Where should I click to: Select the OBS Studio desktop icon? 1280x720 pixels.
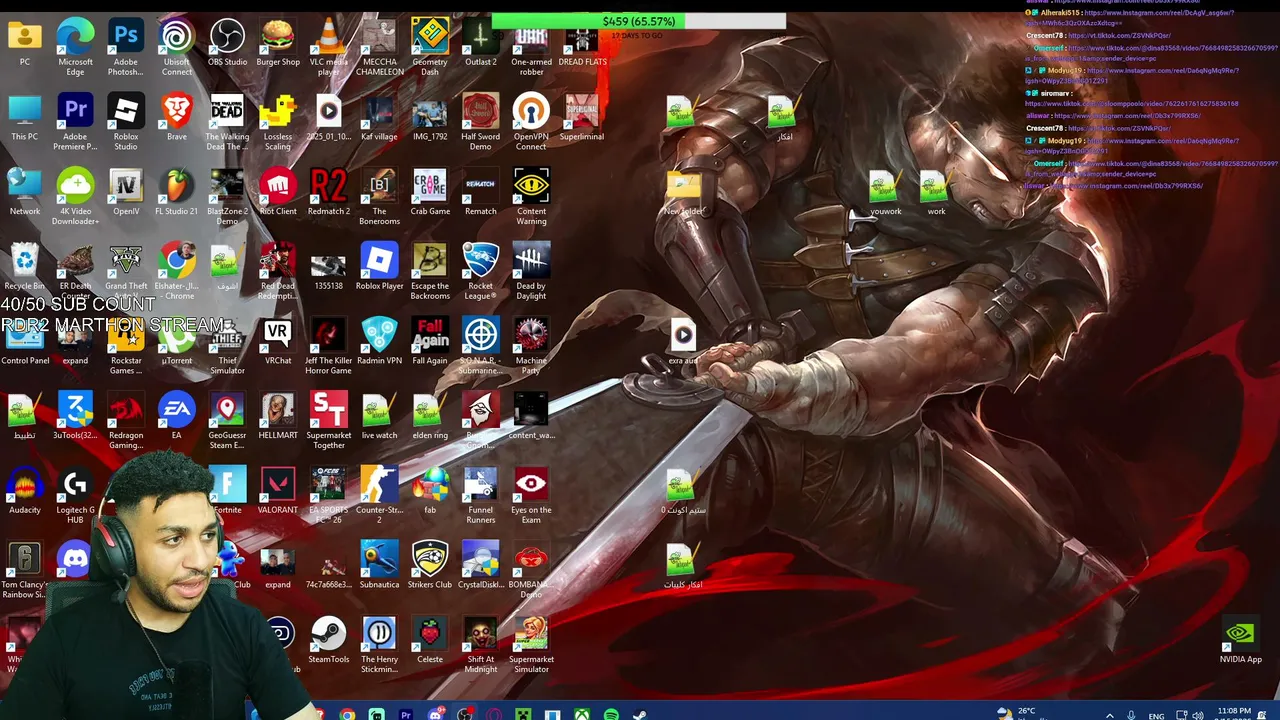click(227, 42)
